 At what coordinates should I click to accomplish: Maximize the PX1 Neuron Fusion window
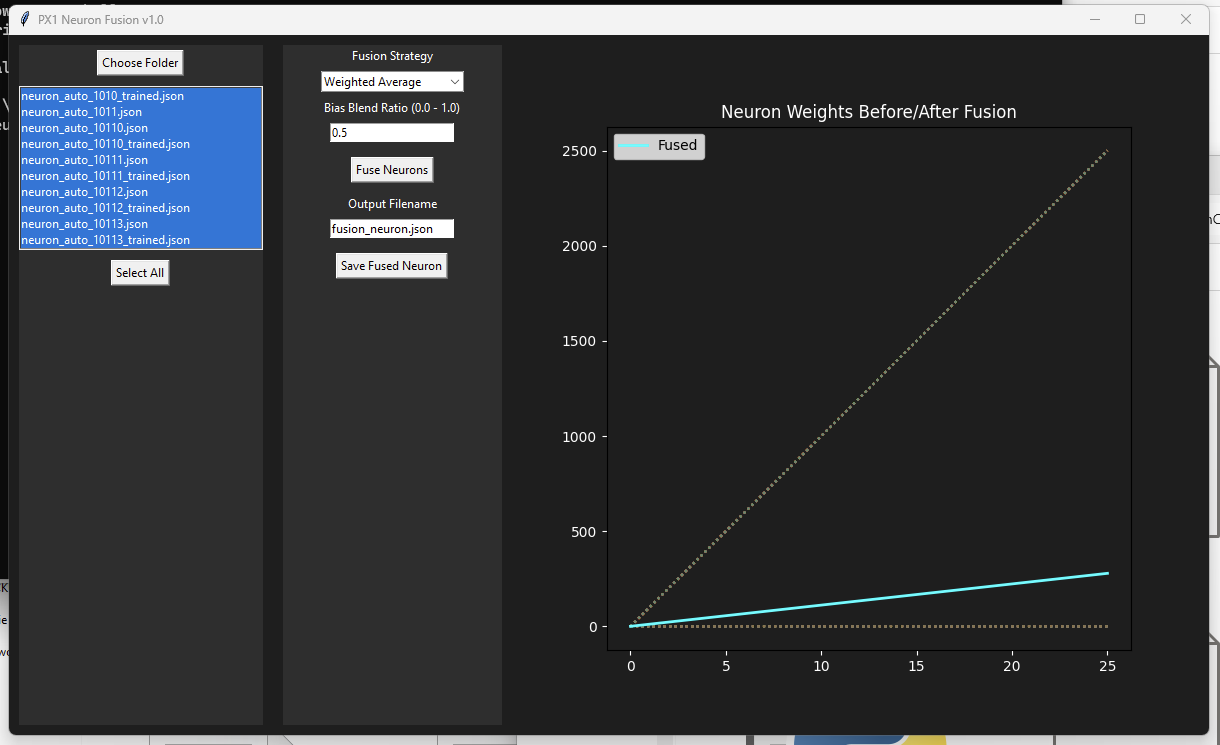pos(1140,19)
